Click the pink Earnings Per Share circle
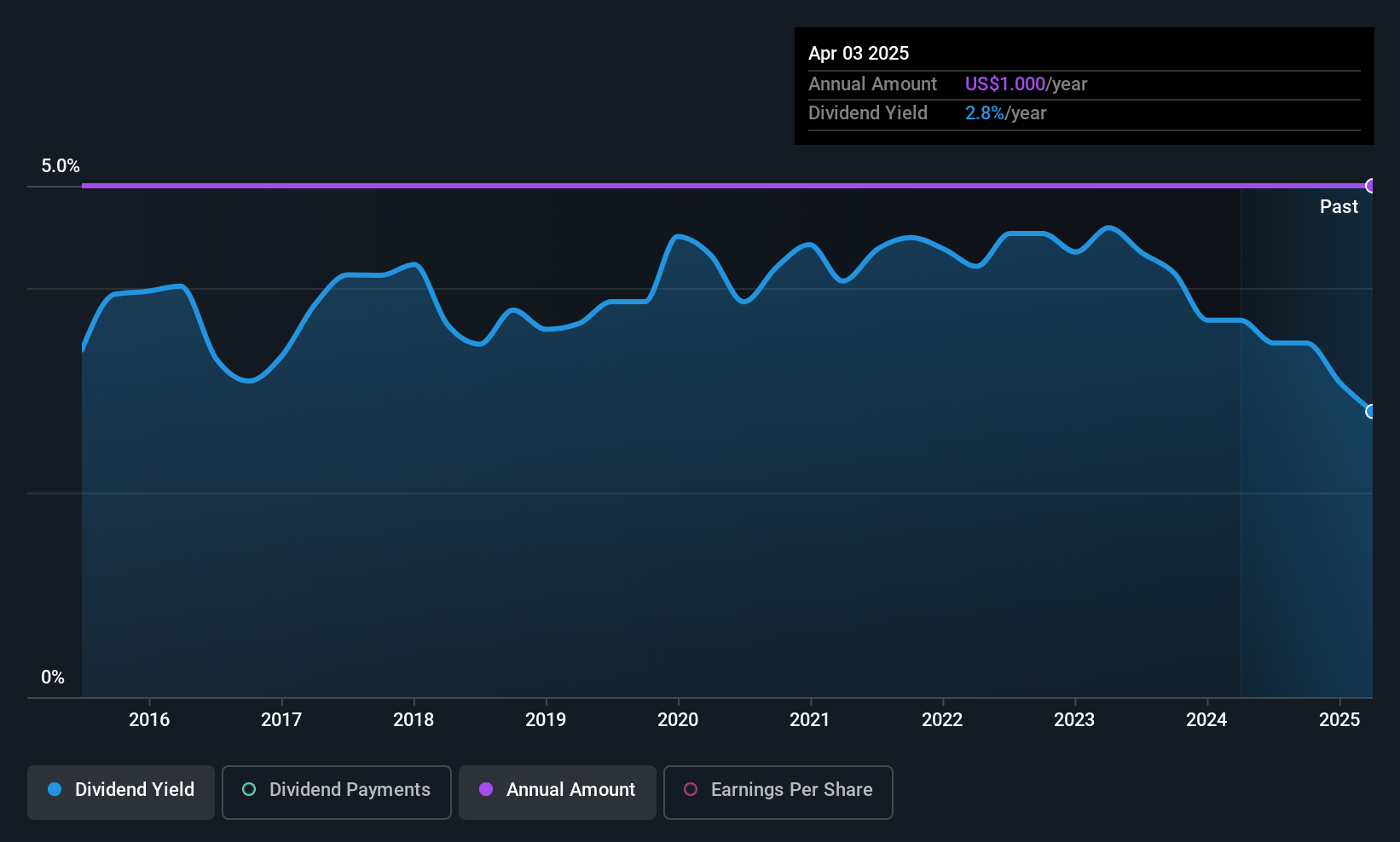Screen dimensions: 1400x842 tap(691, 789)
